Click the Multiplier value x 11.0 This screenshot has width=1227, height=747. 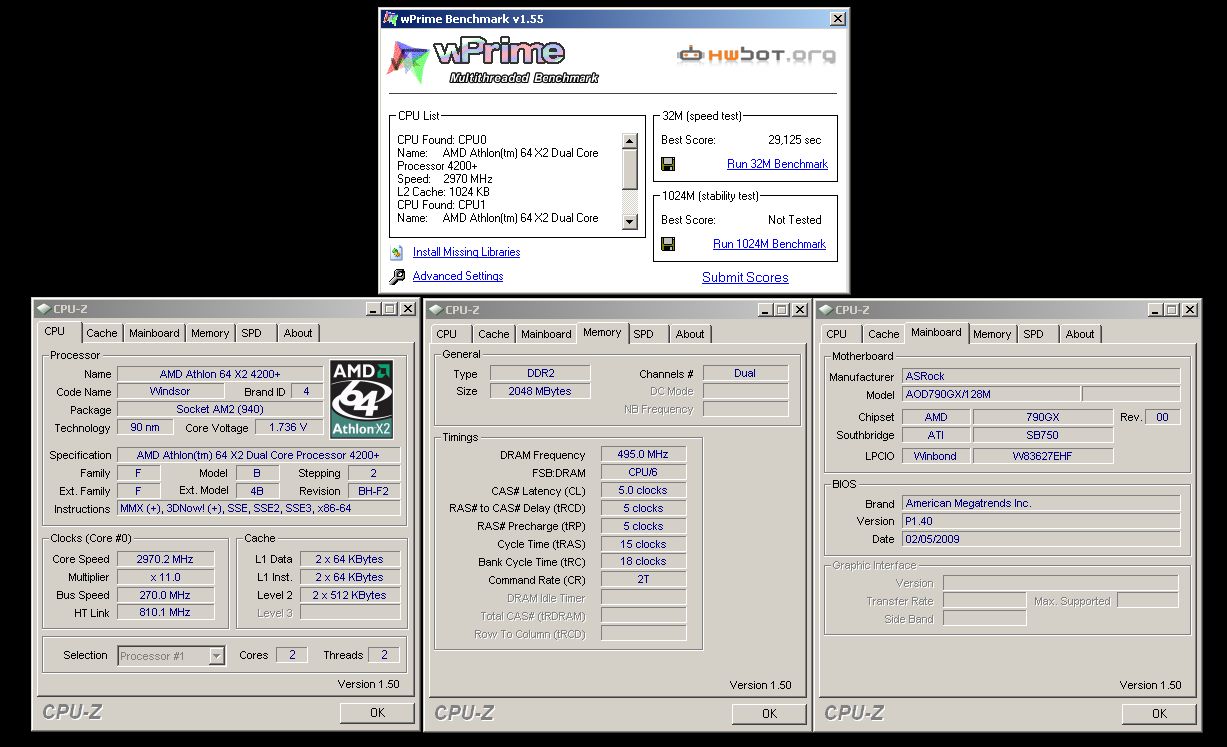[165, 577]
